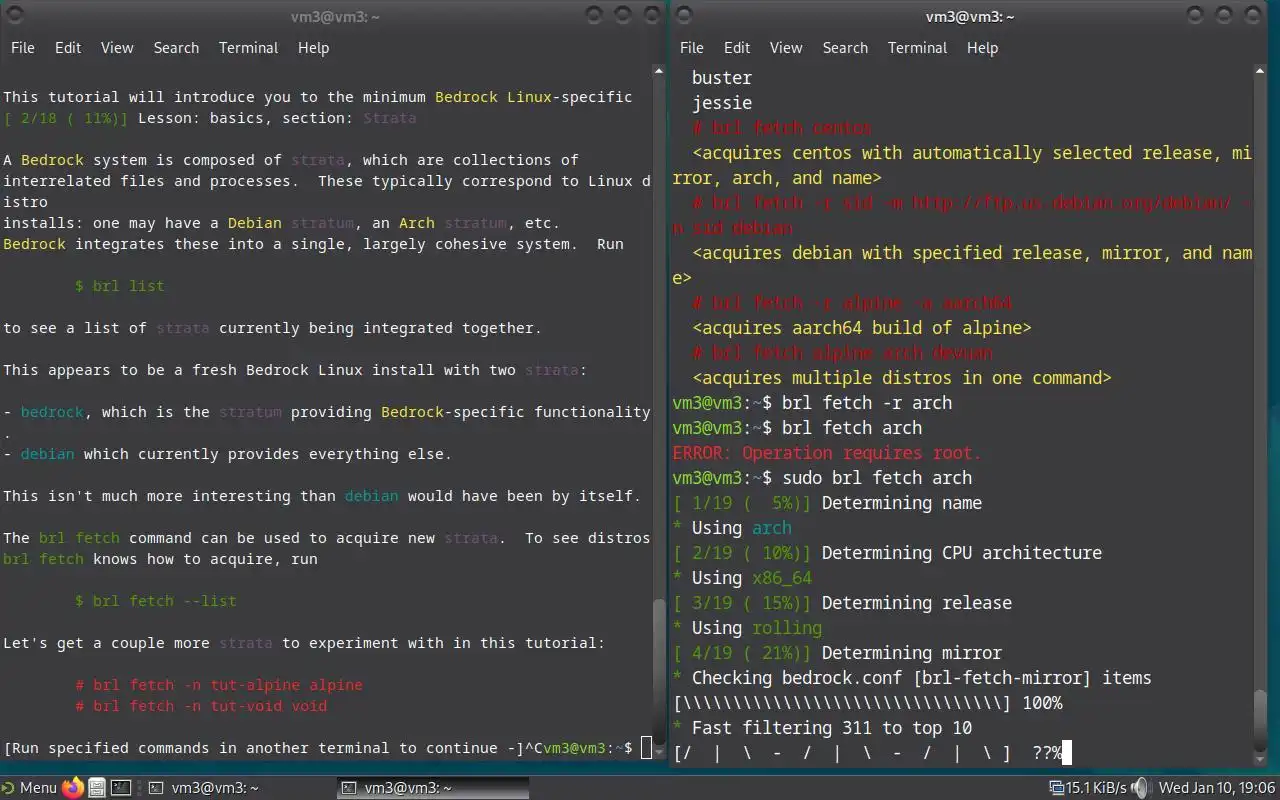Click 'to see a list of strata' sentence

(272, 328)
